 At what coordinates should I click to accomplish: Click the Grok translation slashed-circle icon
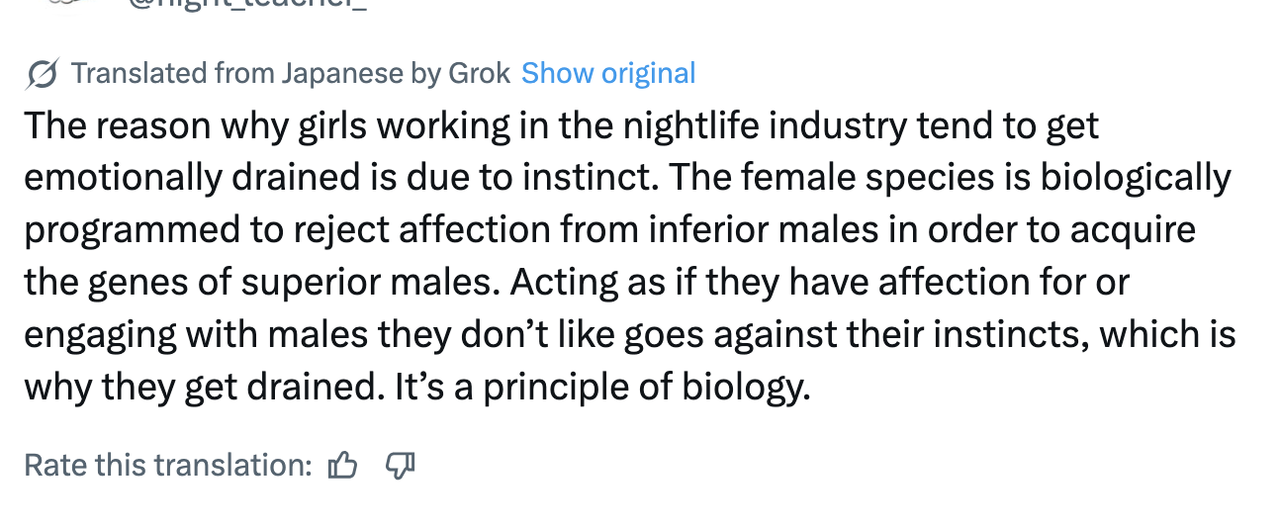42,73
